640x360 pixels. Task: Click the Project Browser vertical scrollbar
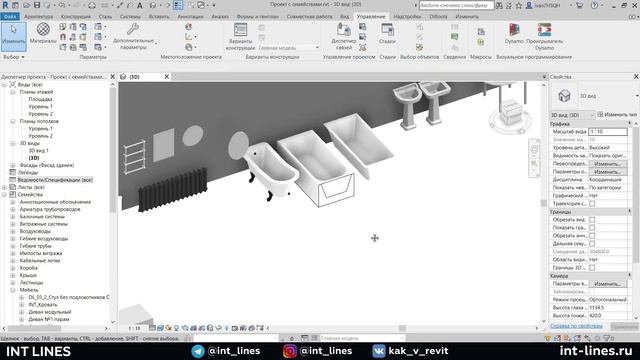pos(113,150)
